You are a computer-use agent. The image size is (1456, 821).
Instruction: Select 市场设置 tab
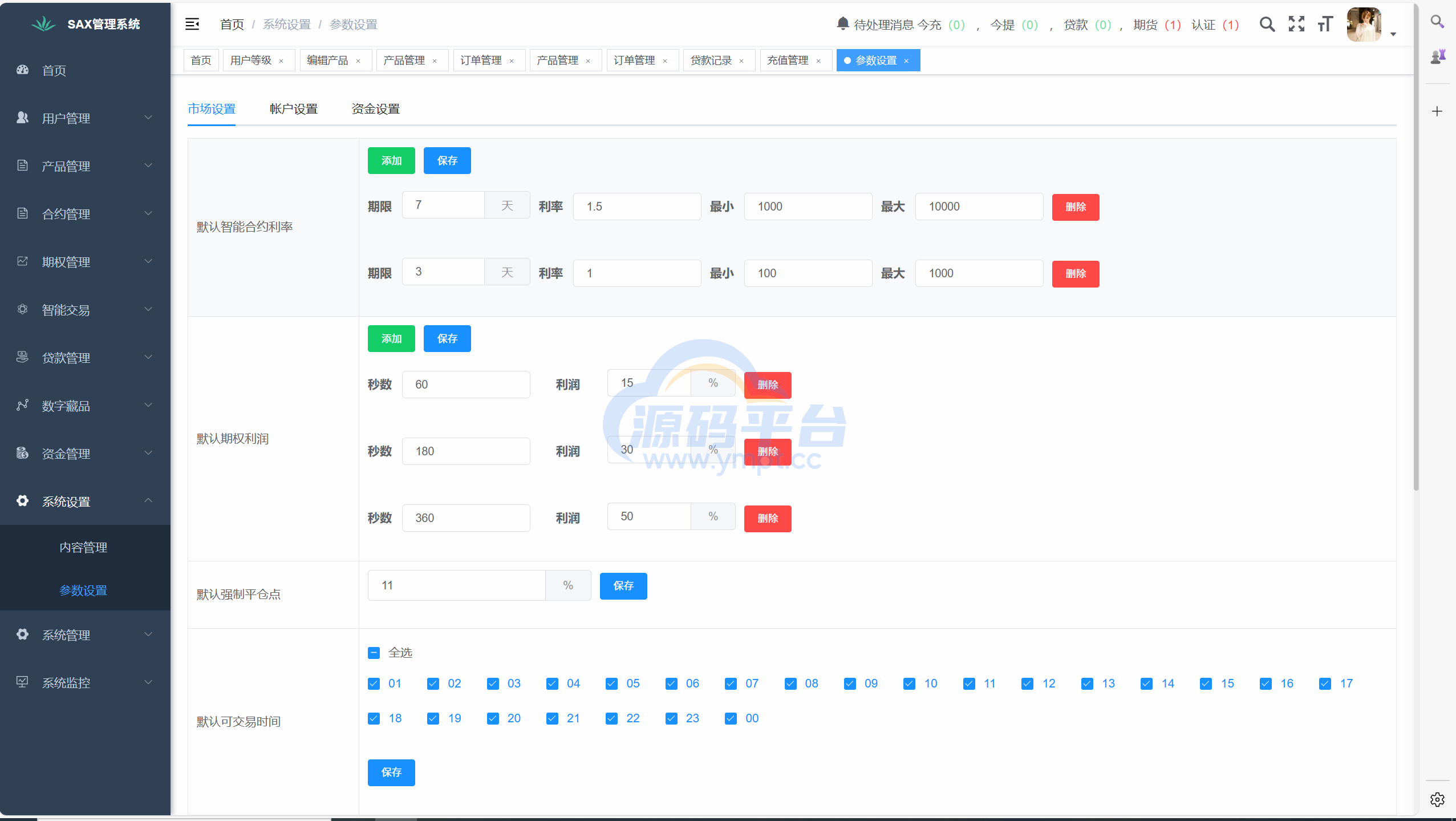(212, 108)
